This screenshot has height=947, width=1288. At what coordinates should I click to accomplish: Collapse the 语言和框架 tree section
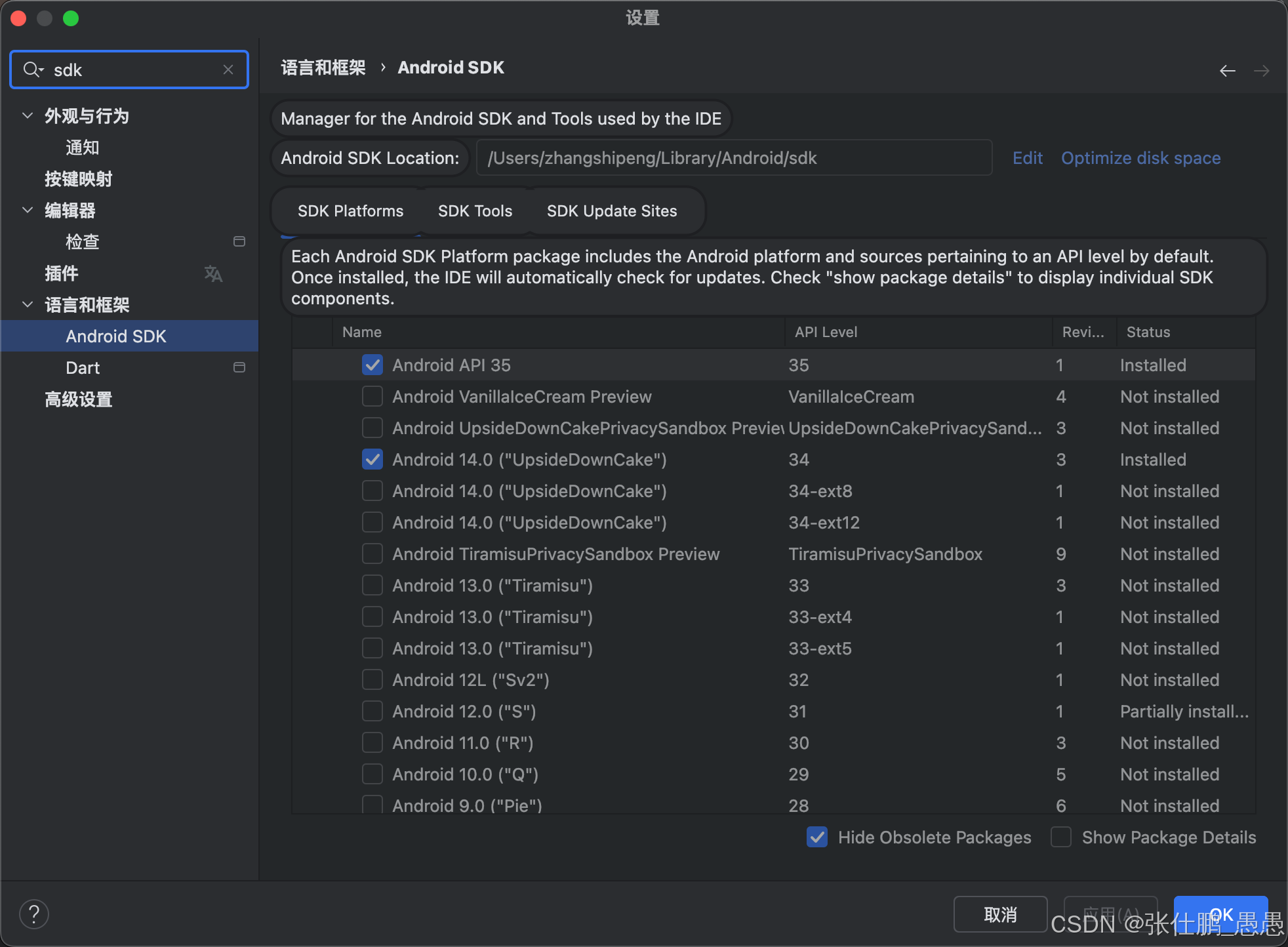pos(28,305)
